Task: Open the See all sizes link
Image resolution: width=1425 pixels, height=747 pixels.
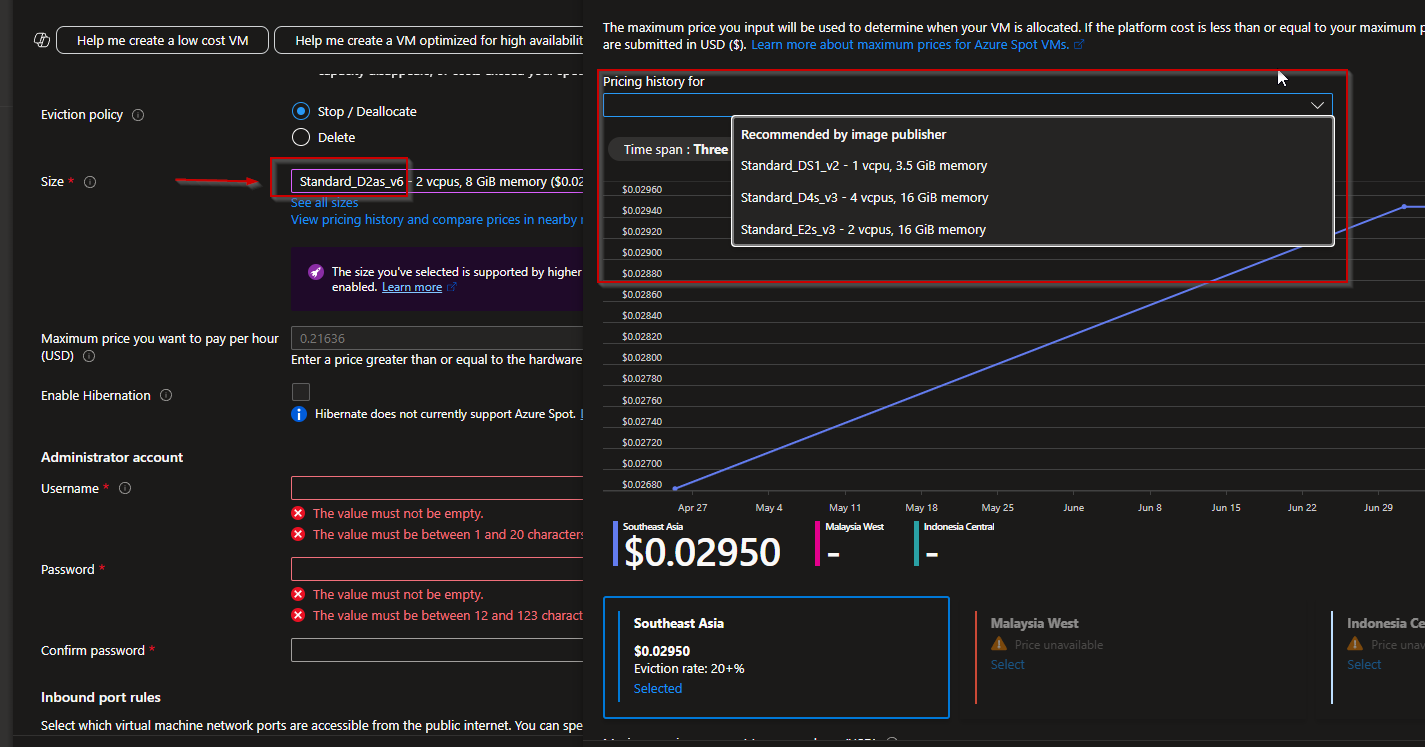Action: click(x=324, y=202)
